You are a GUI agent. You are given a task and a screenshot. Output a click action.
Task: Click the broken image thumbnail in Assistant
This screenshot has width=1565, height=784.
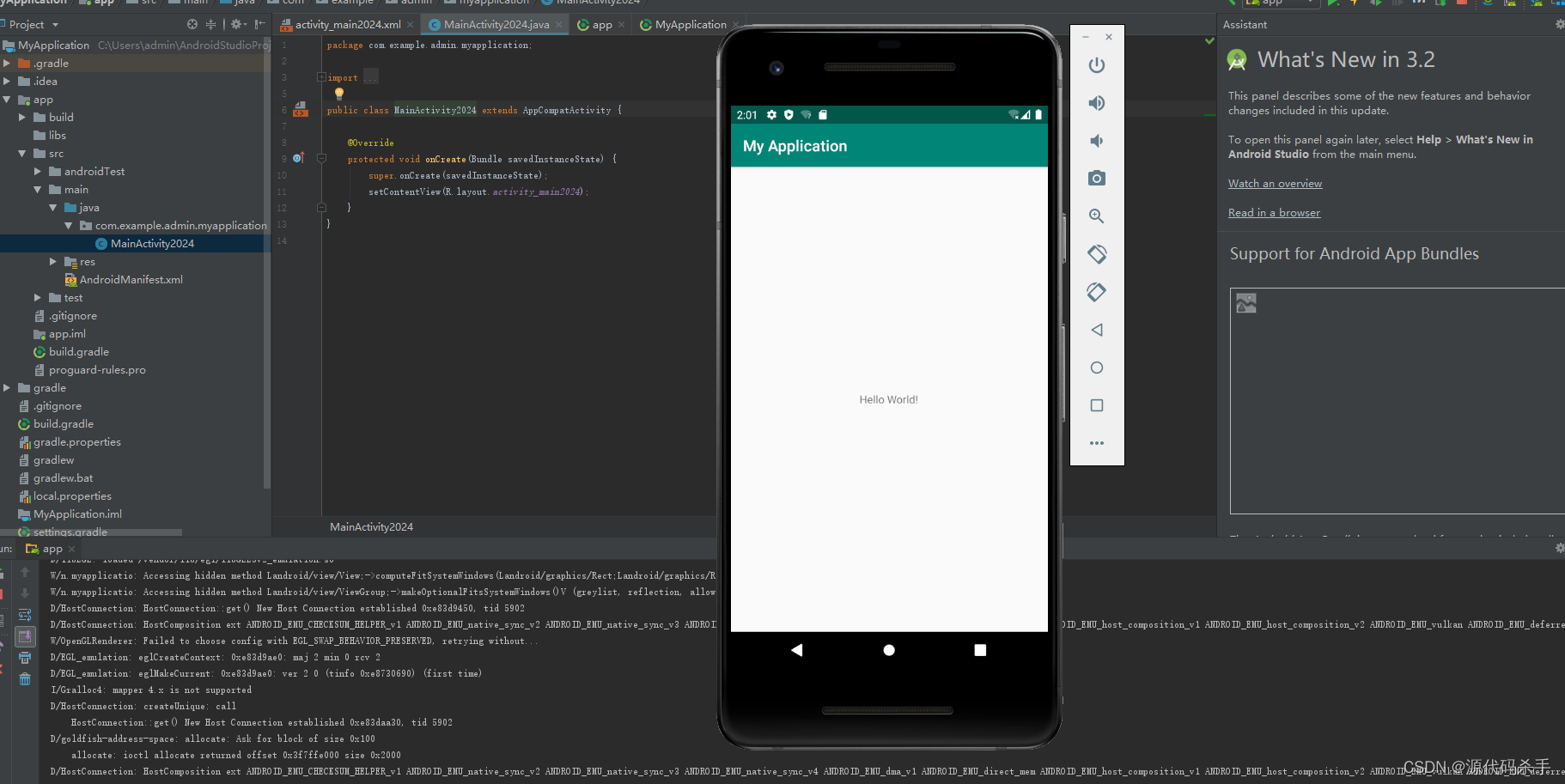coord(1246,303)
